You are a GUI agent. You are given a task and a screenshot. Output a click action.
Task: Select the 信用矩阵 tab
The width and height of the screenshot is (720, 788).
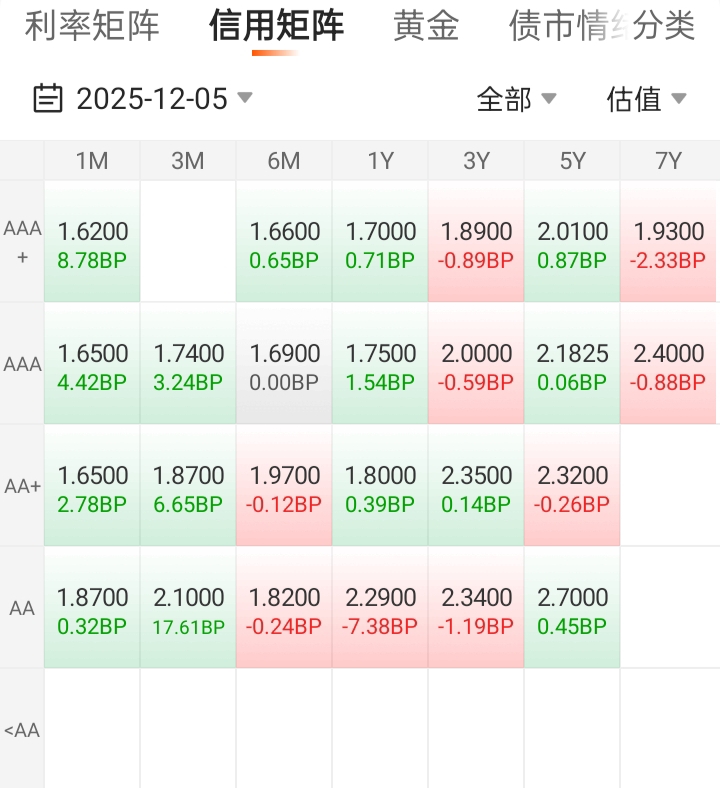pos(276,27)
